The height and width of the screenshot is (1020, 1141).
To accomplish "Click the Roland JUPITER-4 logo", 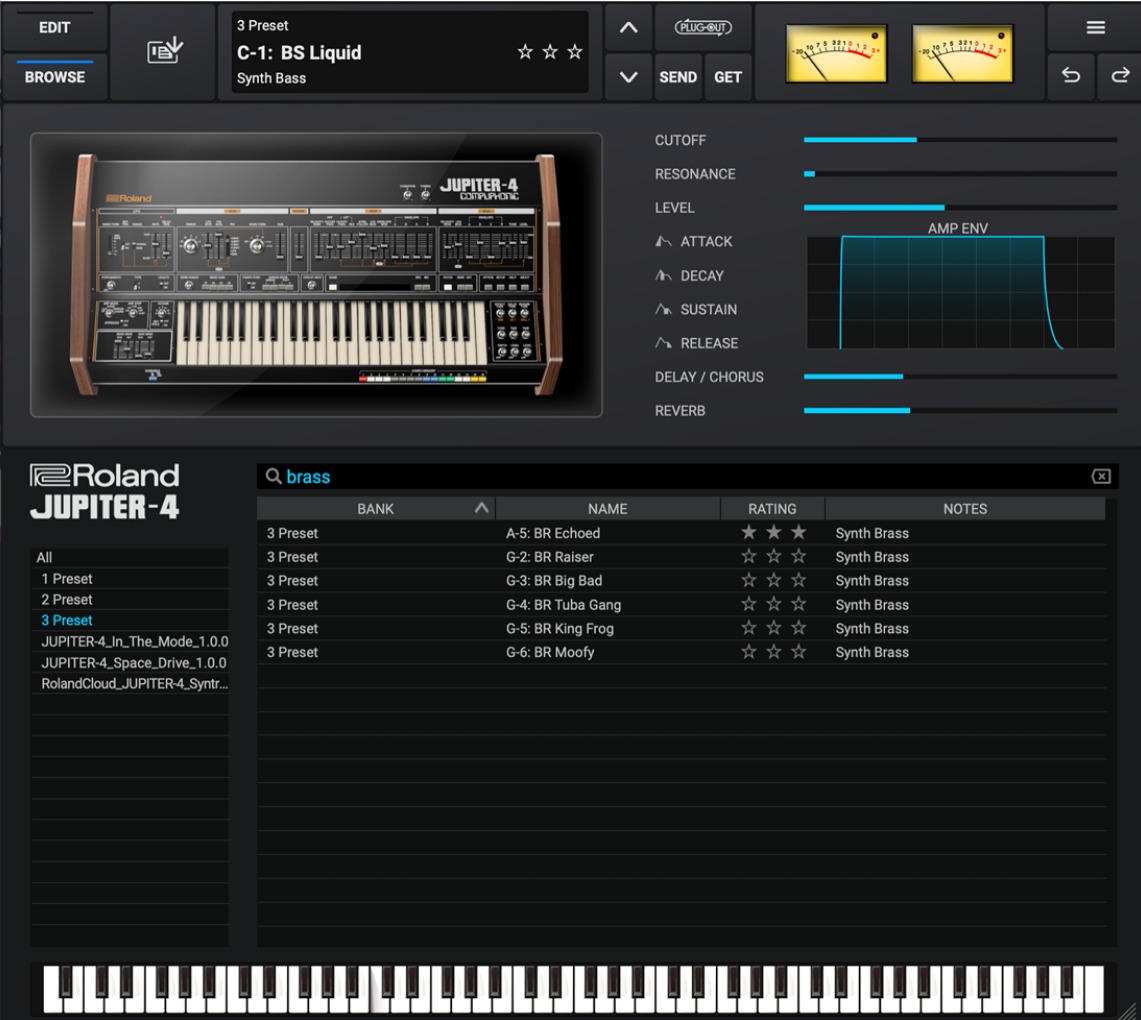I will click(x=105, y=492).
